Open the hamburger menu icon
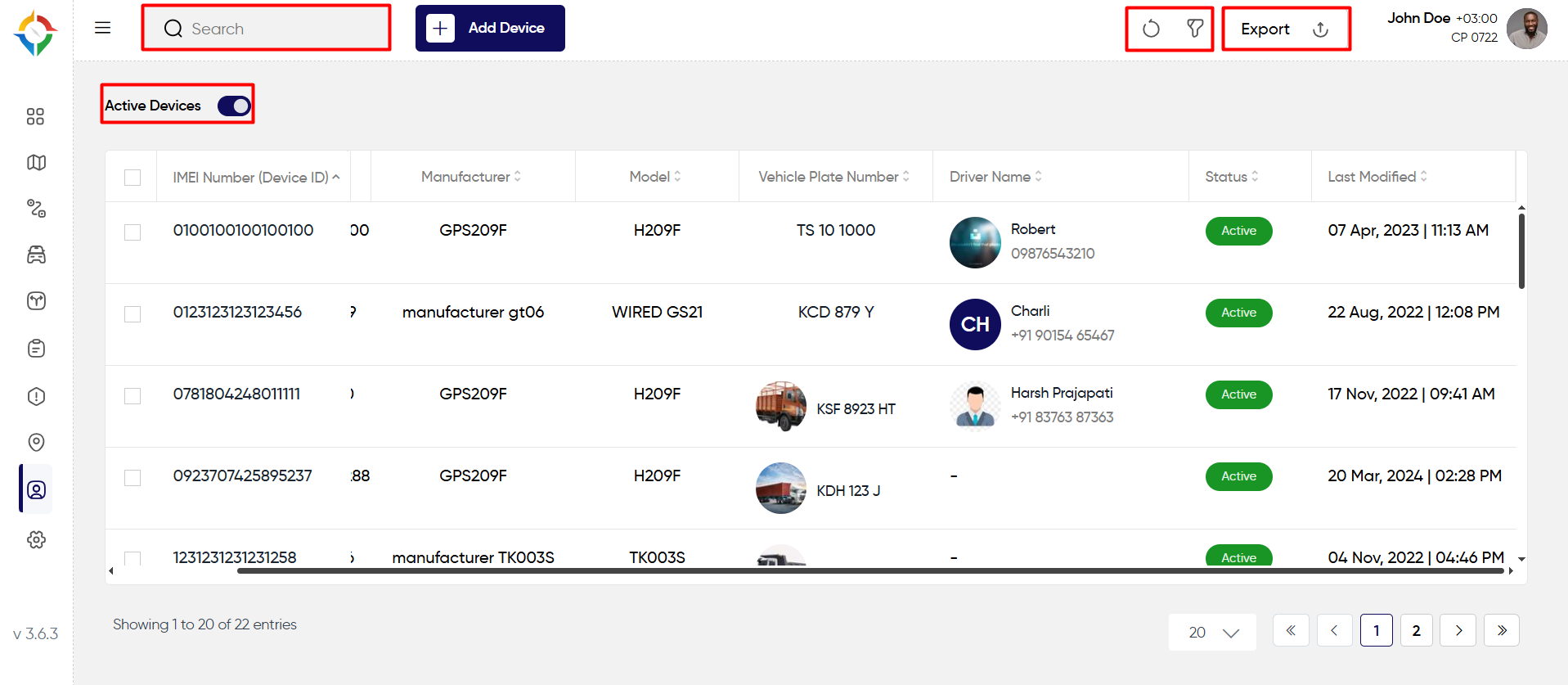 [x=102, y=28]
